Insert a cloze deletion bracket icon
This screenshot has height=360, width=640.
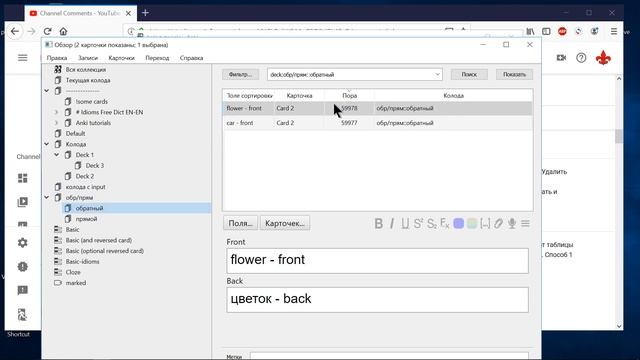pos(485,223)
